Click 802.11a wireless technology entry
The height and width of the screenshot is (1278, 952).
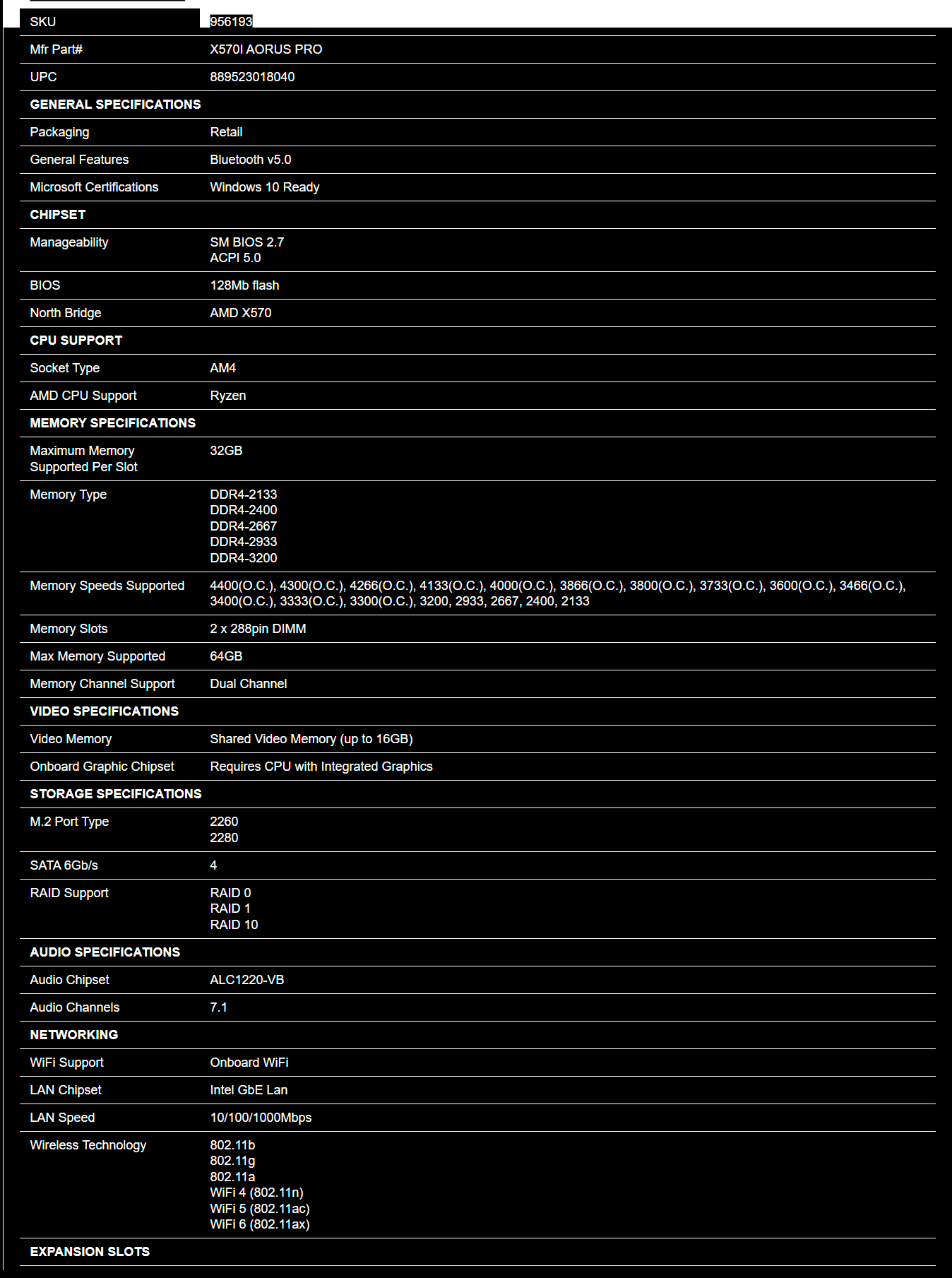point(232,1177)
